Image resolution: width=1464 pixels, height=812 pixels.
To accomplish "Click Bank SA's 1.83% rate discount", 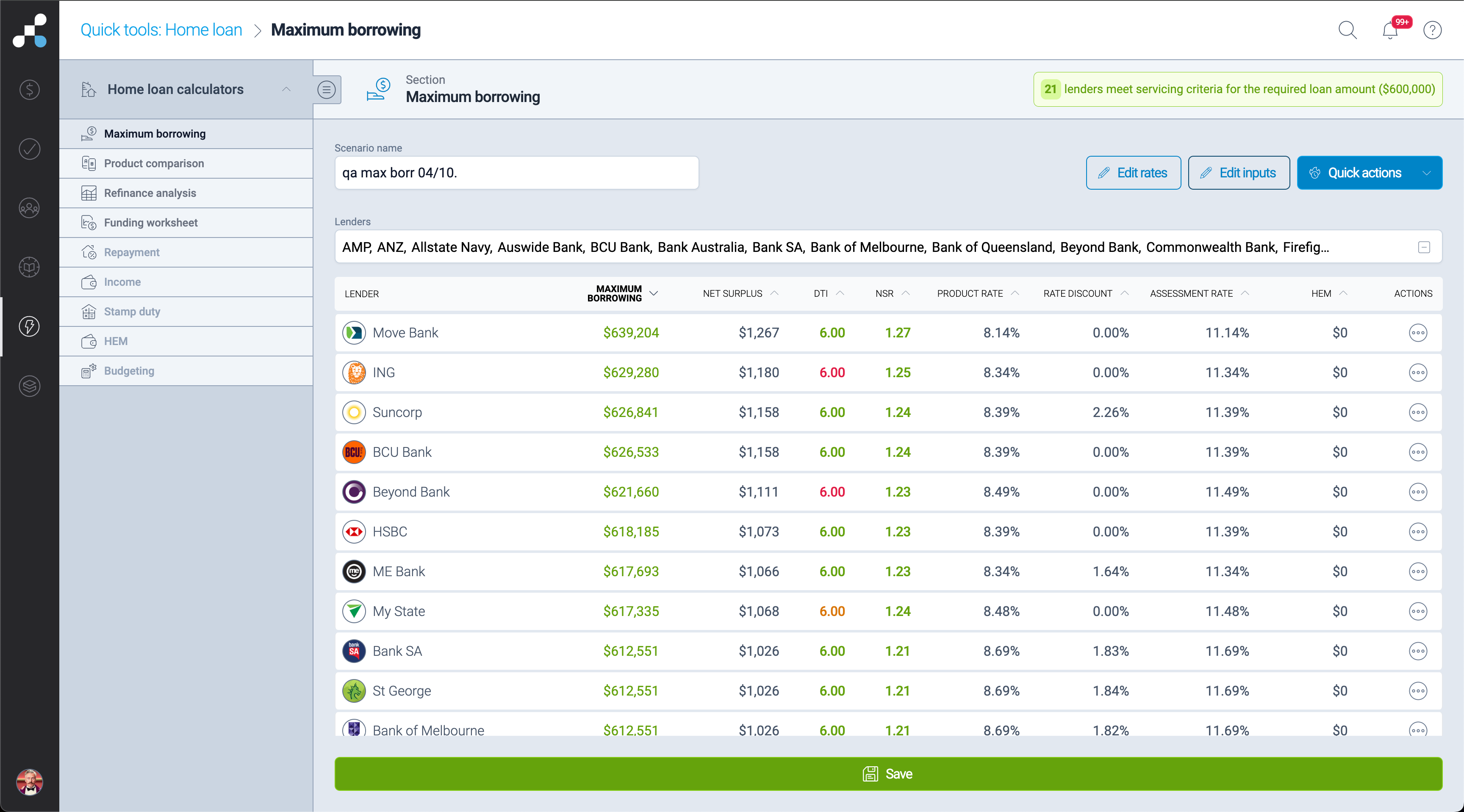I will click(x=1111, y=651).
